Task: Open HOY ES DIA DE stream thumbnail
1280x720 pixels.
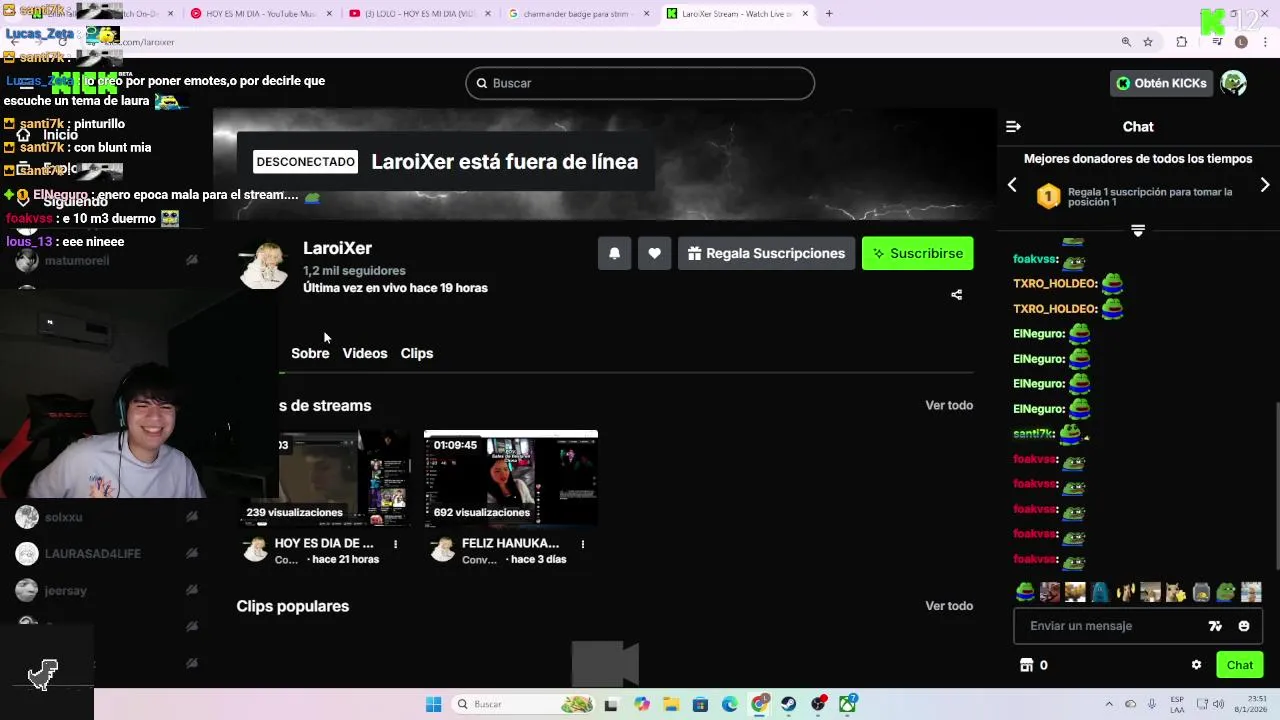Action: pos(325,479)
